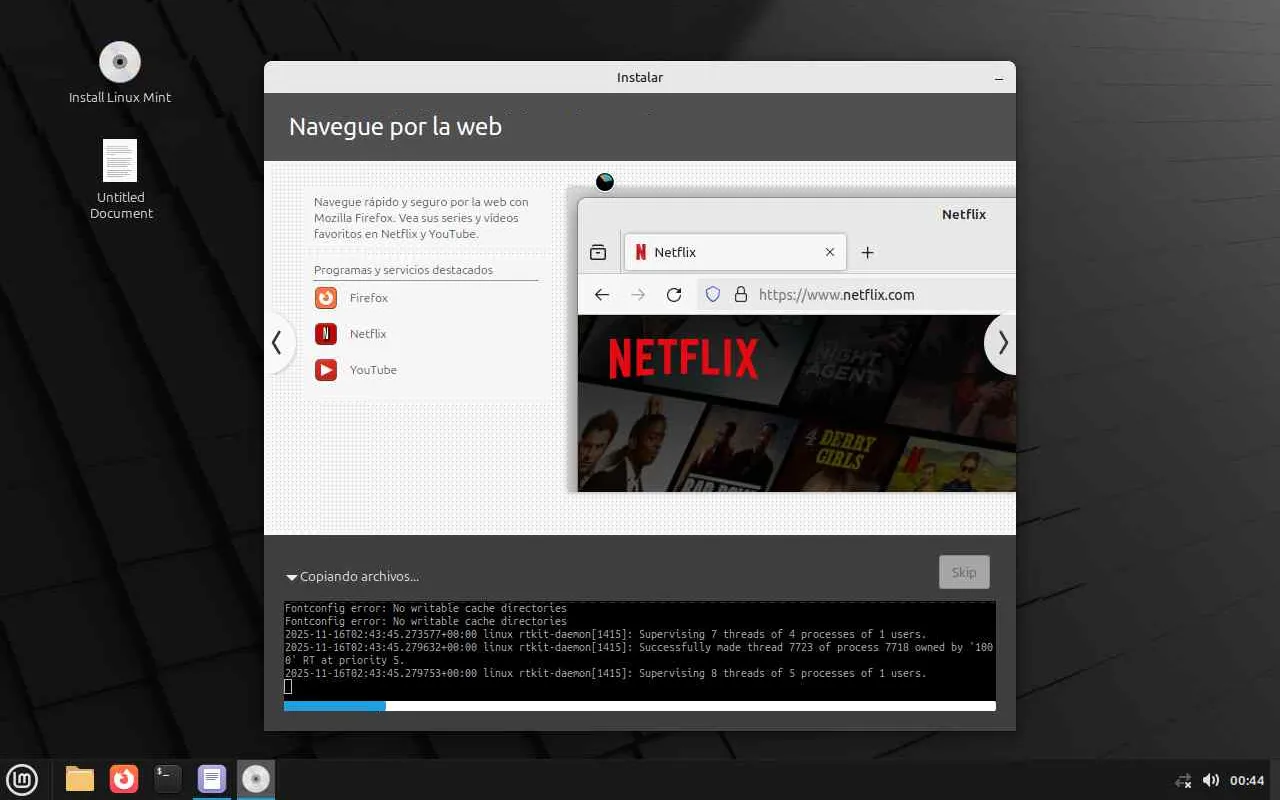Click the 'Navegue por la web' heading
1280x800 pixels.
[x=395, y=127]
